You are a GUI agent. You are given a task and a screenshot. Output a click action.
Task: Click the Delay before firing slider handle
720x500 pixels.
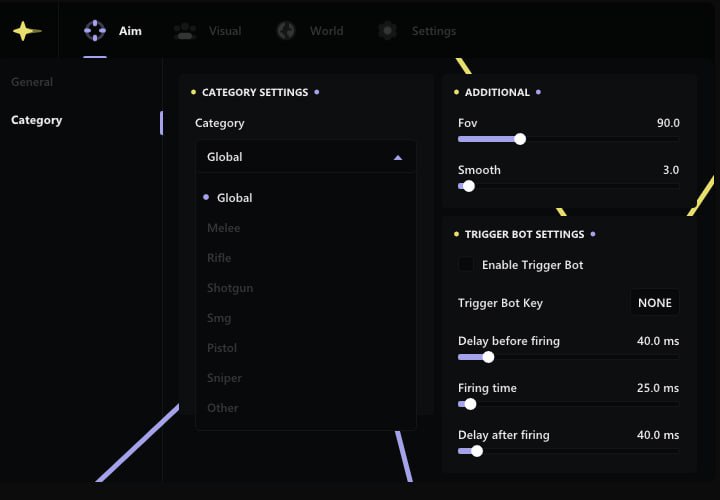(x=488, y=357)
